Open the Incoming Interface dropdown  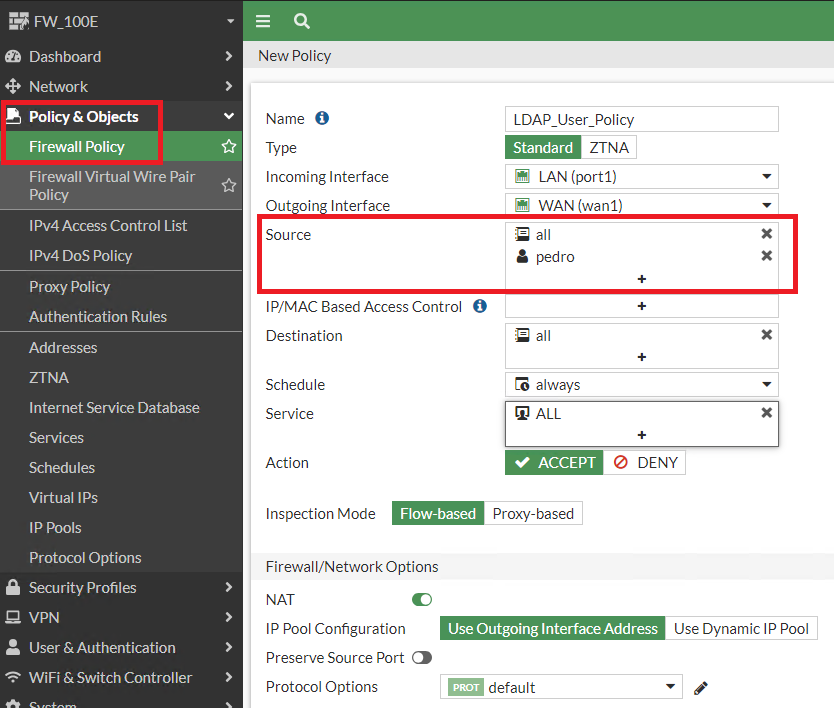(x=641, y=177)
